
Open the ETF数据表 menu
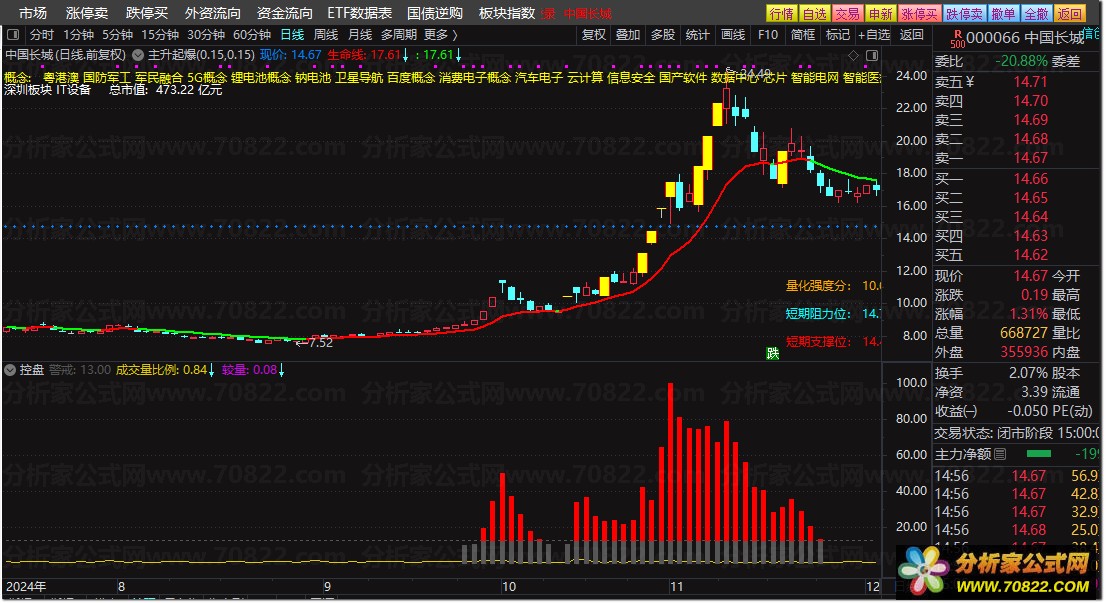360,13
